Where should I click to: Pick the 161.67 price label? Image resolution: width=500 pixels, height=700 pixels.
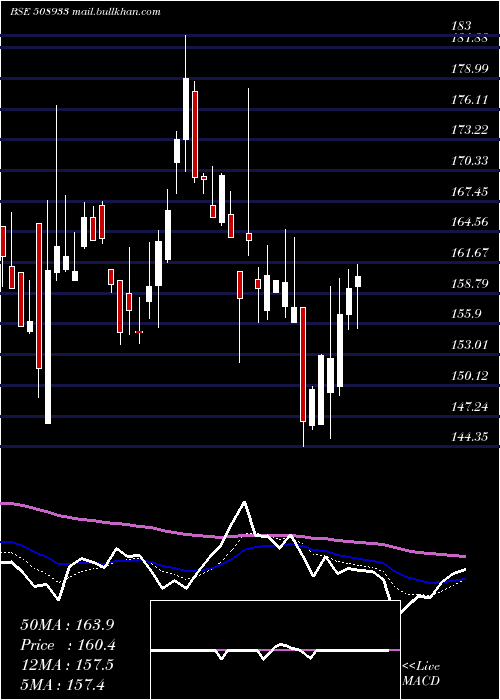tap(469, 253)
